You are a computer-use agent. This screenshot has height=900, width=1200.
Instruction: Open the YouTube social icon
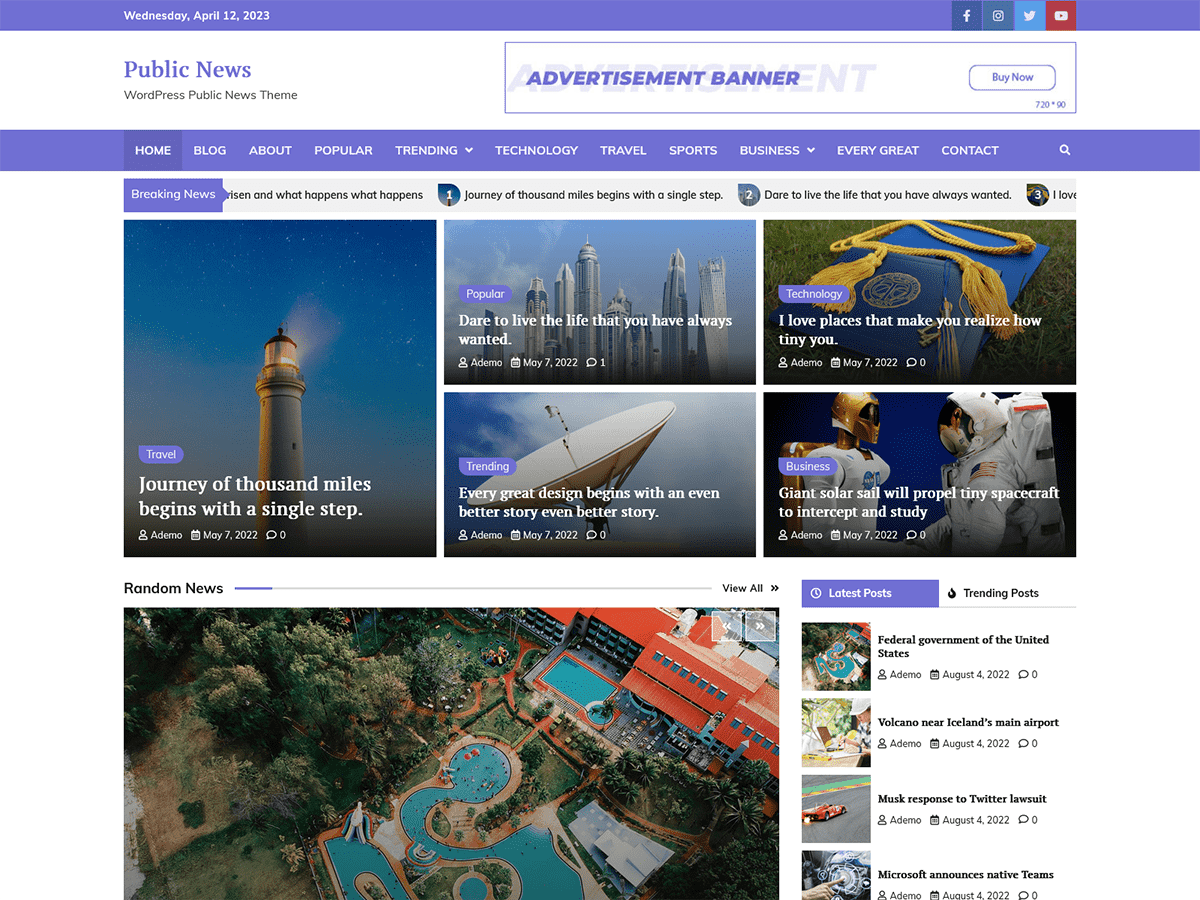click(x=1061, y=15)
